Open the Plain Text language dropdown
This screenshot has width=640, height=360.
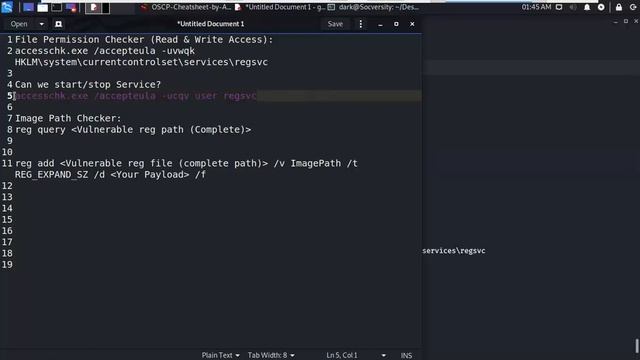(x=220, y=356)
